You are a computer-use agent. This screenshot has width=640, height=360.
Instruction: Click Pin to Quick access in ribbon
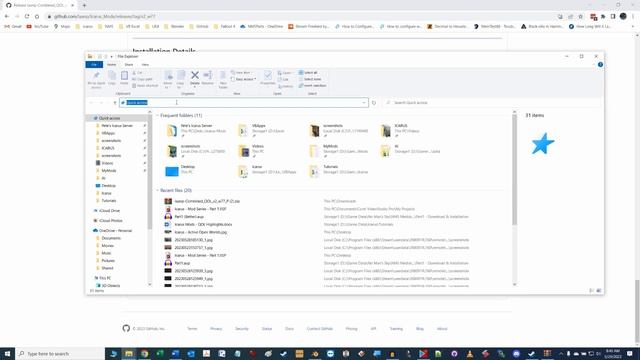(96, 80)
